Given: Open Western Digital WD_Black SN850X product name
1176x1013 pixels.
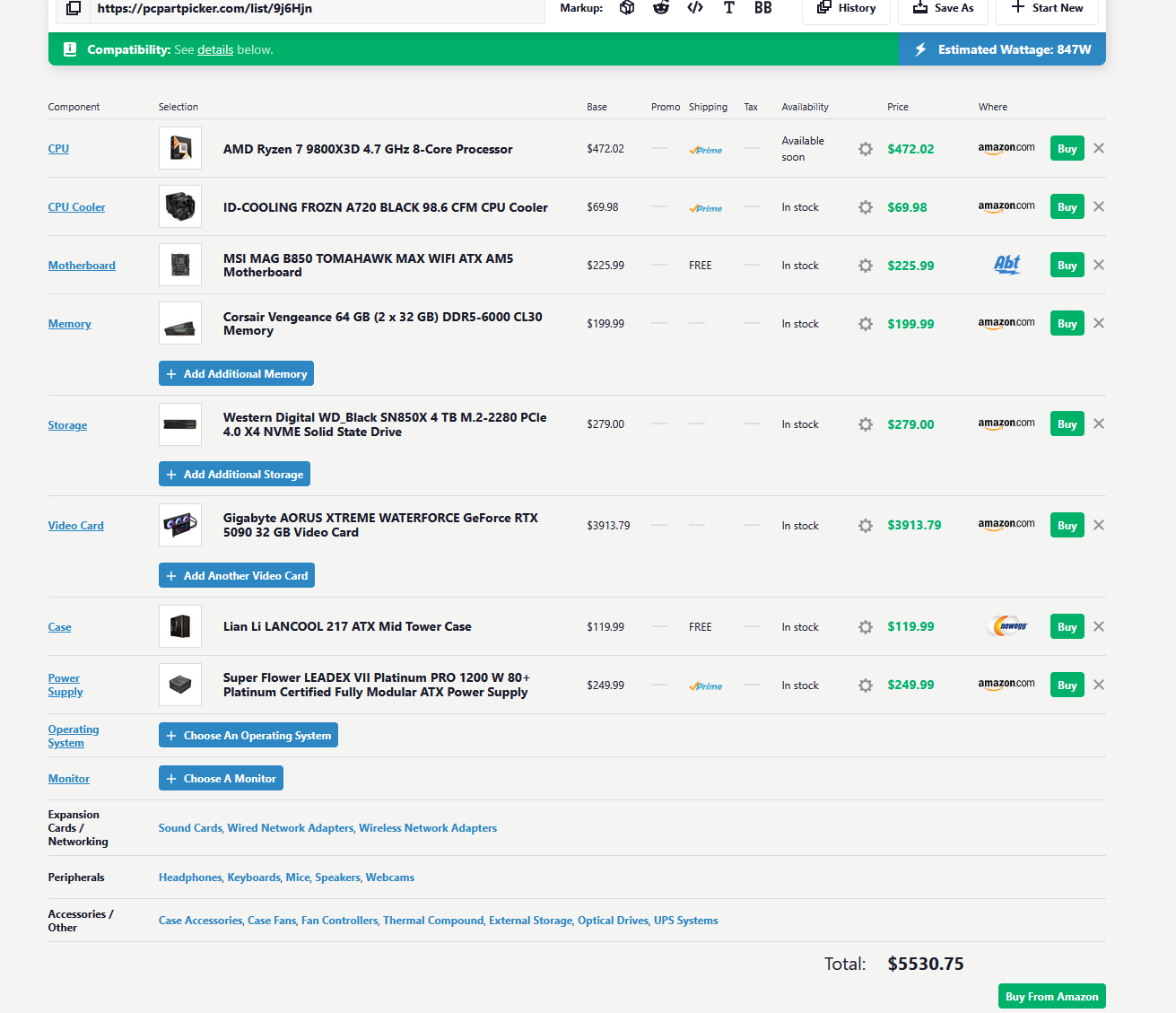Looking at the screenshot, I should tap(385, 424).
